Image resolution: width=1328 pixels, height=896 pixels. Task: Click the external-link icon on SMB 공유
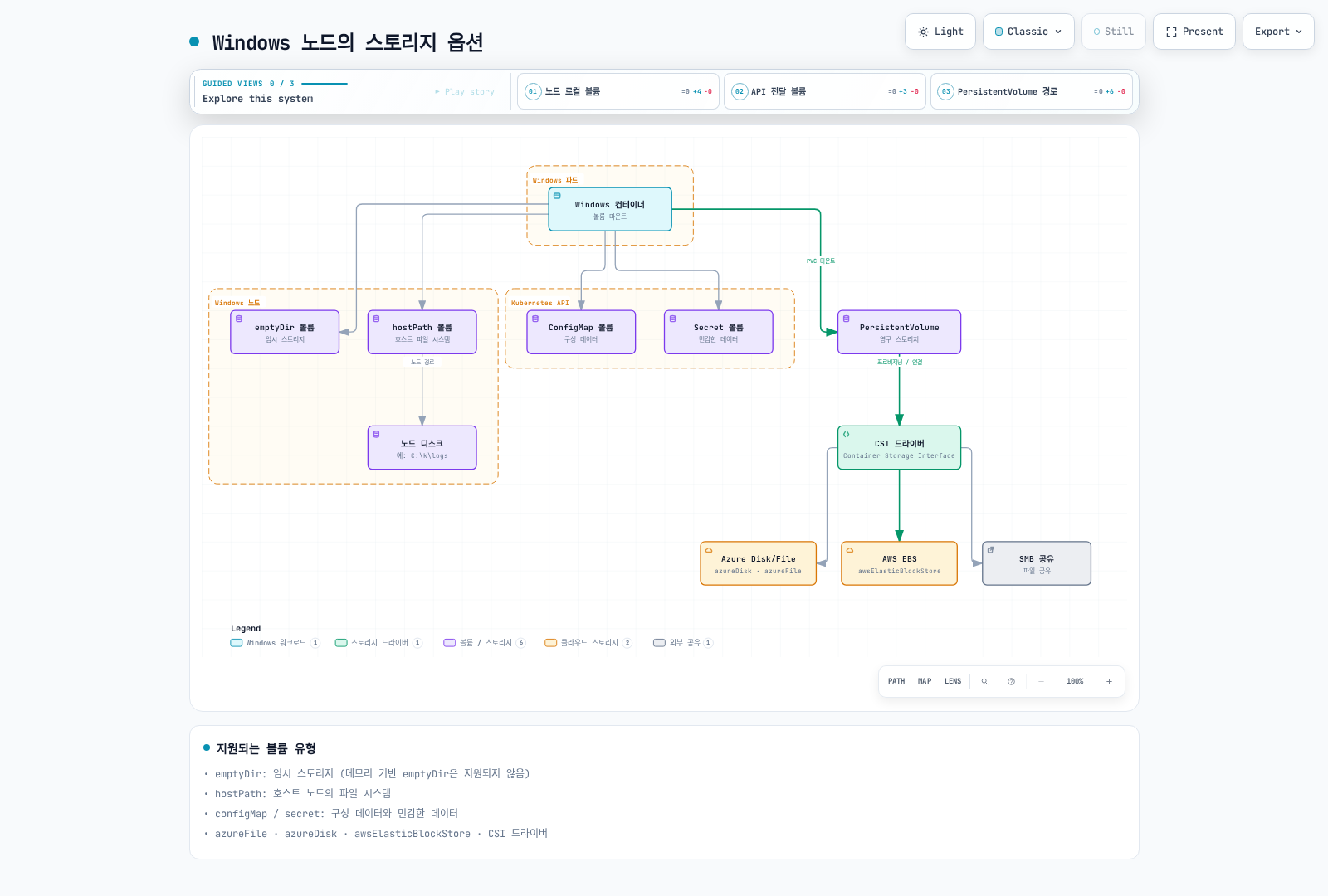(991, 550)
